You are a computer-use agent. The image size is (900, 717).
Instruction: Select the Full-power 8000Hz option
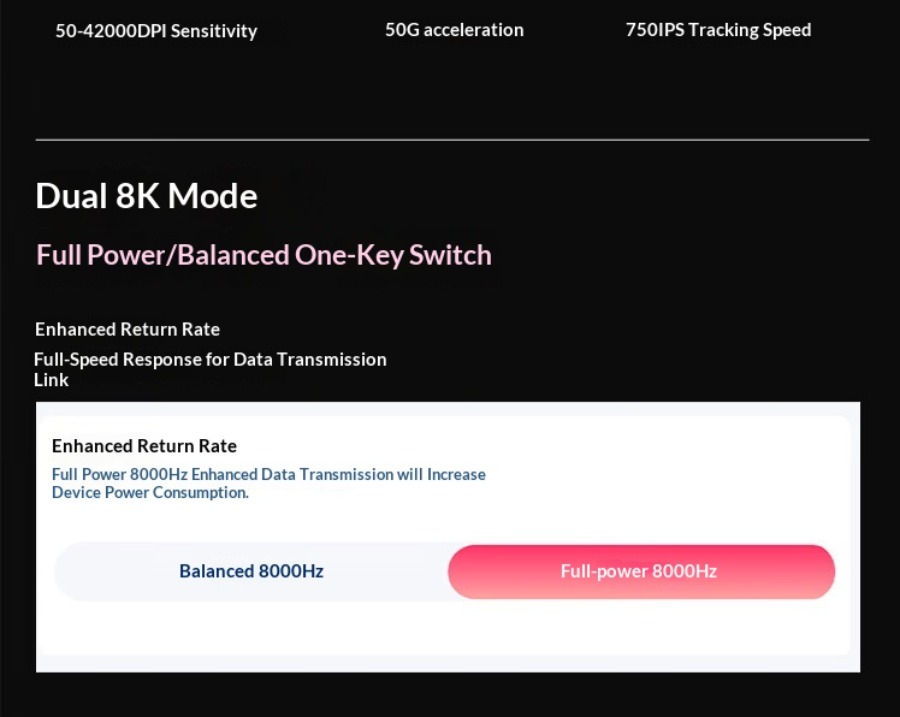click(641, 572)
